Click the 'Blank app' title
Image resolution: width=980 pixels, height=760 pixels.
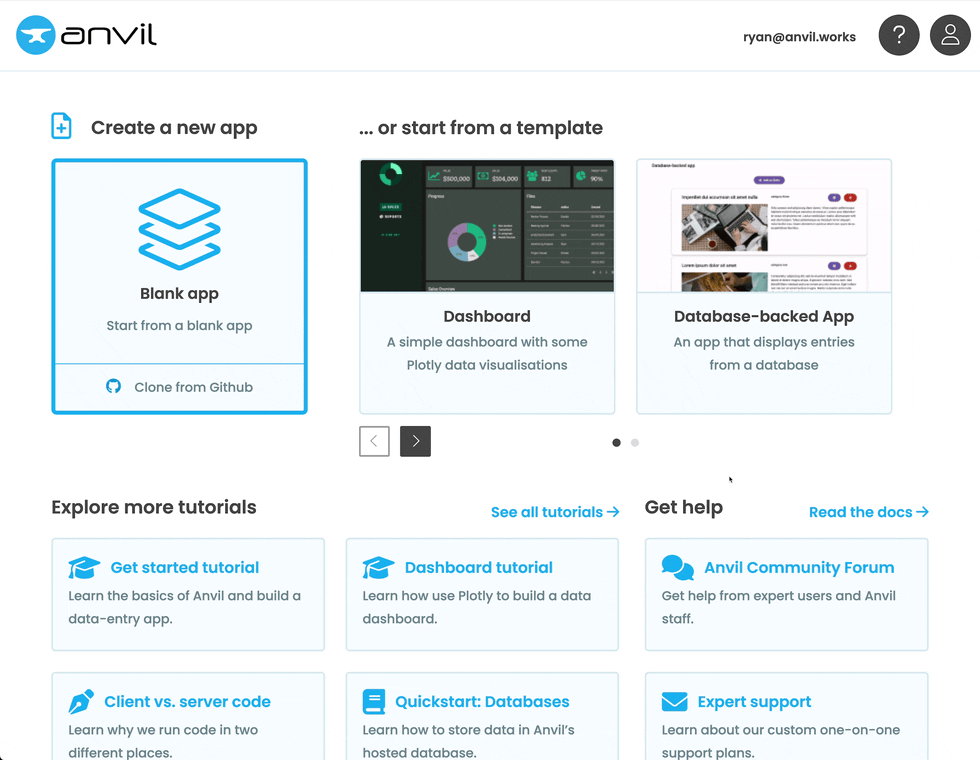pyautogui.click(x=179, y=294)
